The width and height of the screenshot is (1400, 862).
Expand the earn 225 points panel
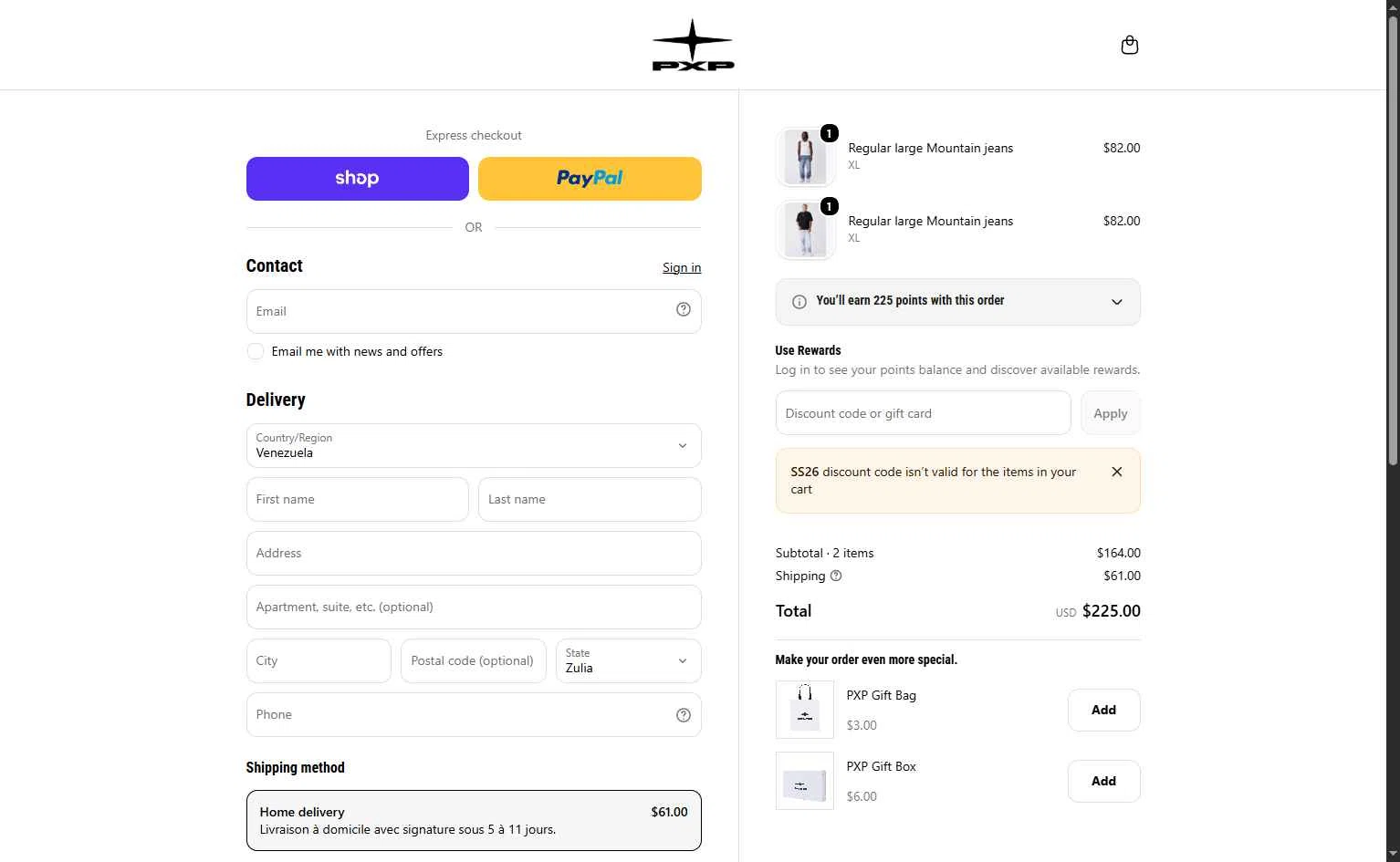[957, 302]
